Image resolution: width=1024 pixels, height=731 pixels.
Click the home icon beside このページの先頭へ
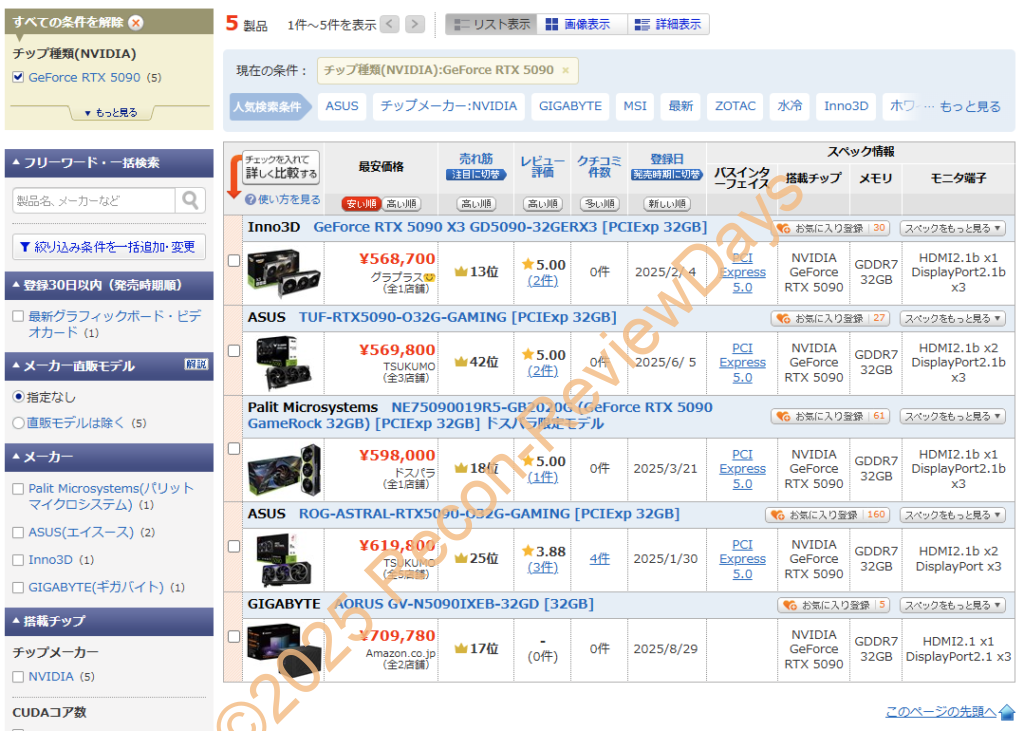1006,712
